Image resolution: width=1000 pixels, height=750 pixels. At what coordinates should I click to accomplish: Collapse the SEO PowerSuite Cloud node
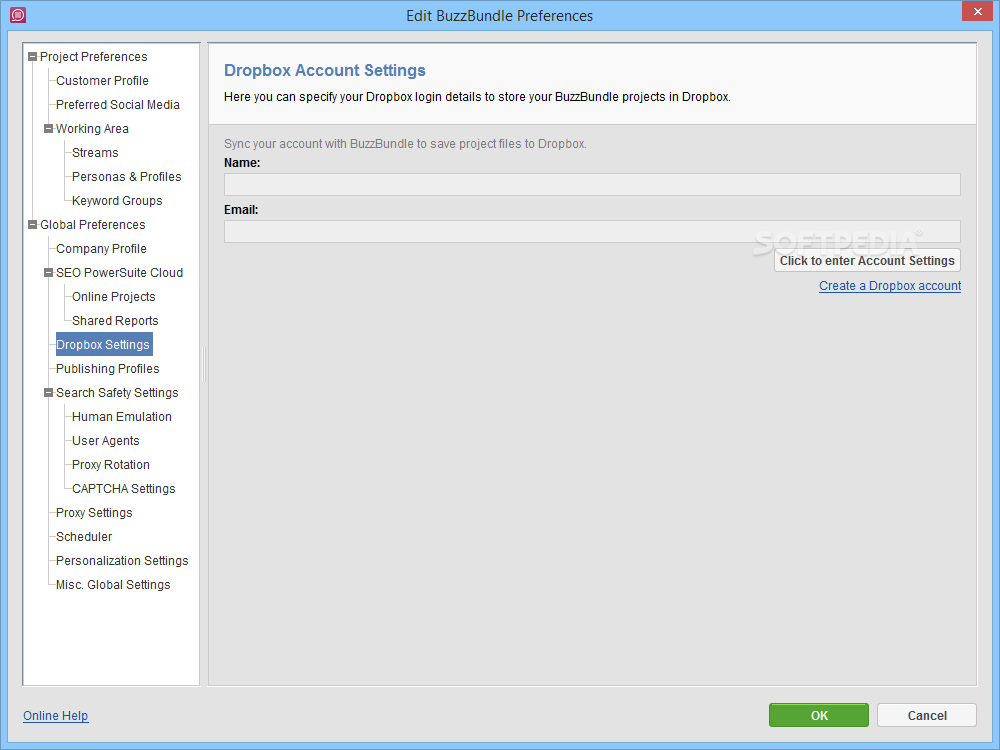pos(48,272)
